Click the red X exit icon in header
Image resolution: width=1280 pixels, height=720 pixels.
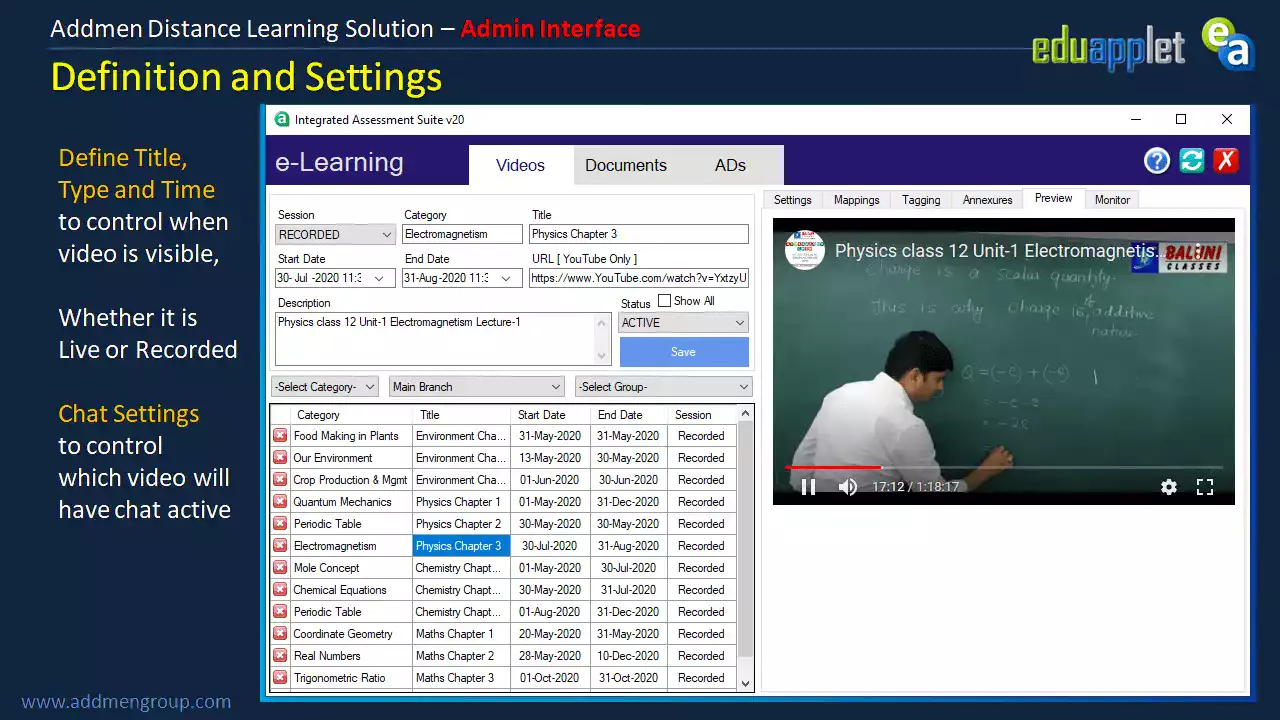[x=1226, y=161]
